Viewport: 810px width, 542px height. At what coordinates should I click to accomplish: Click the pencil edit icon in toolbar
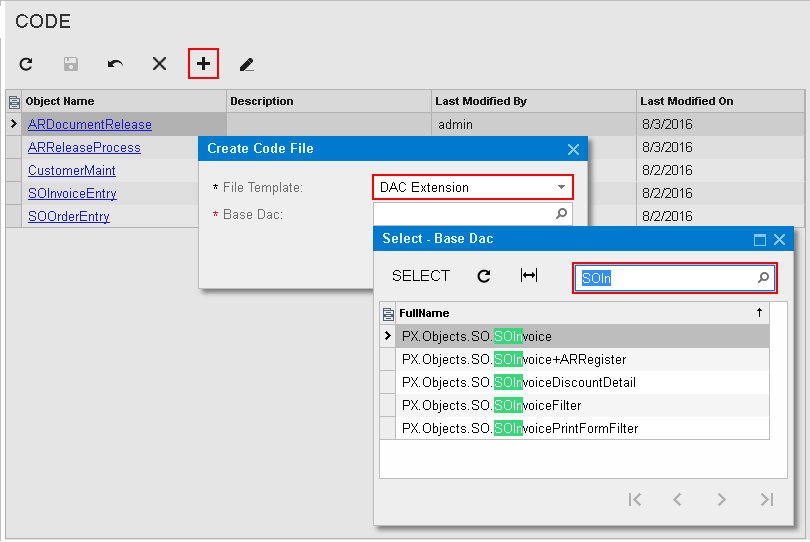(x=247, y=64)
